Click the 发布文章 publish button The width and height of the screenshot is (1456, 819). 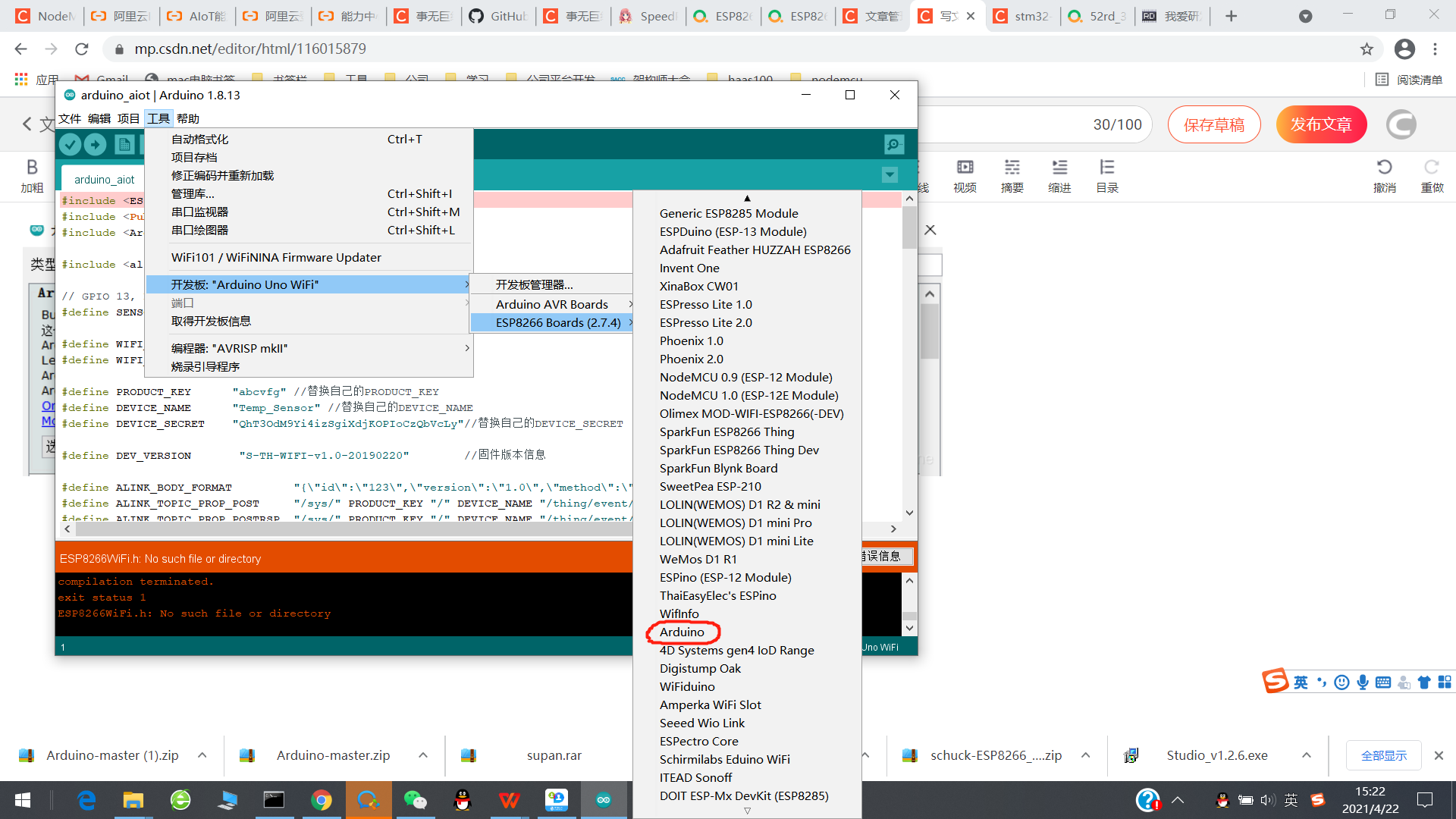point(1321,124)
